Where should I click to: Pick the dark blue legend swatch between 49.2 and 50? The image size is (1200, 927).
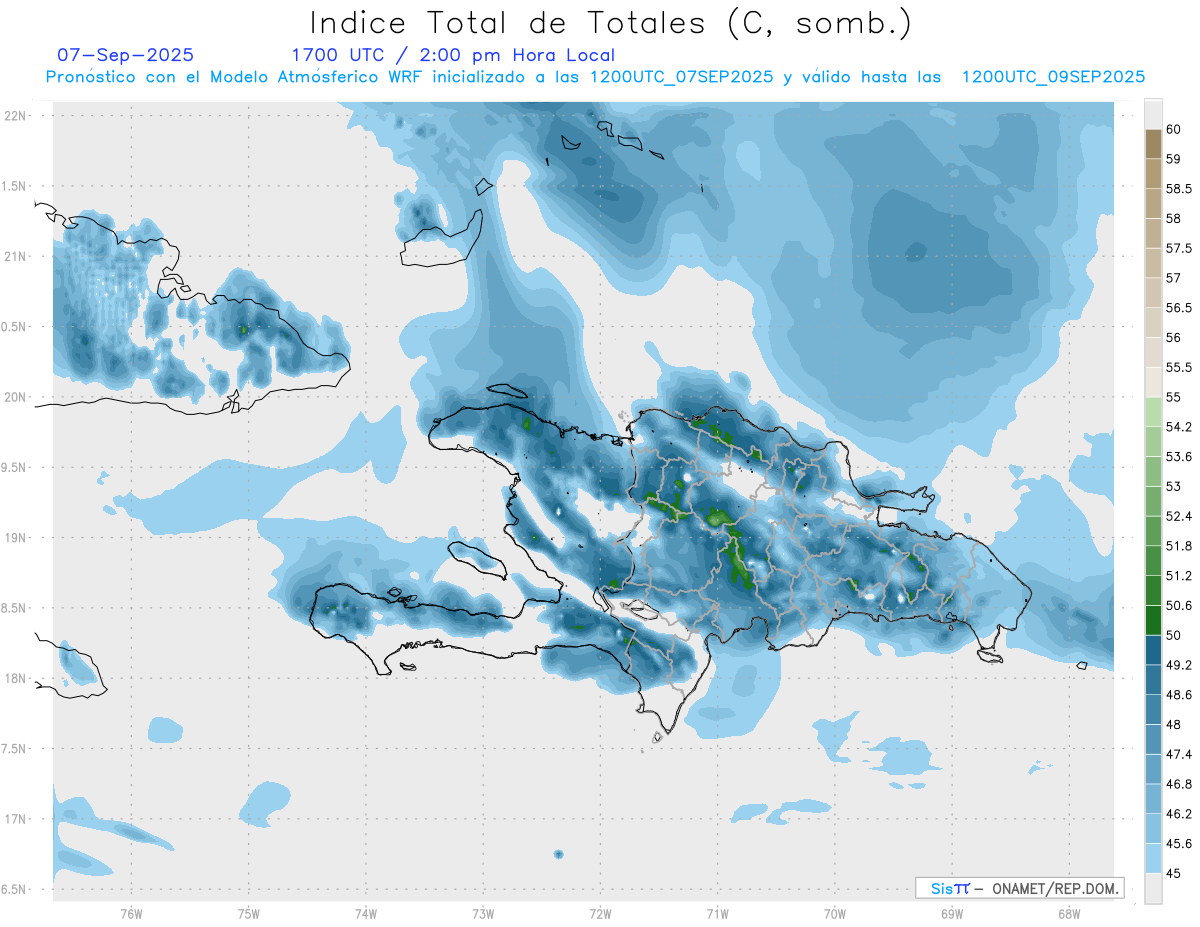tap(1153, 650)
